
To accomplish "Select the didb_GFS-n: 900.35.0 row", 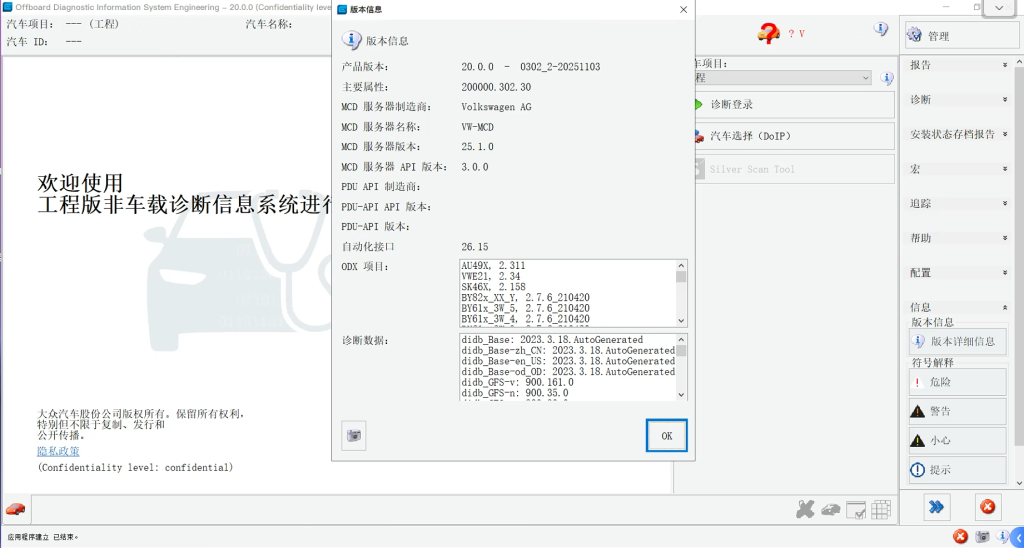I will point(515,393).
